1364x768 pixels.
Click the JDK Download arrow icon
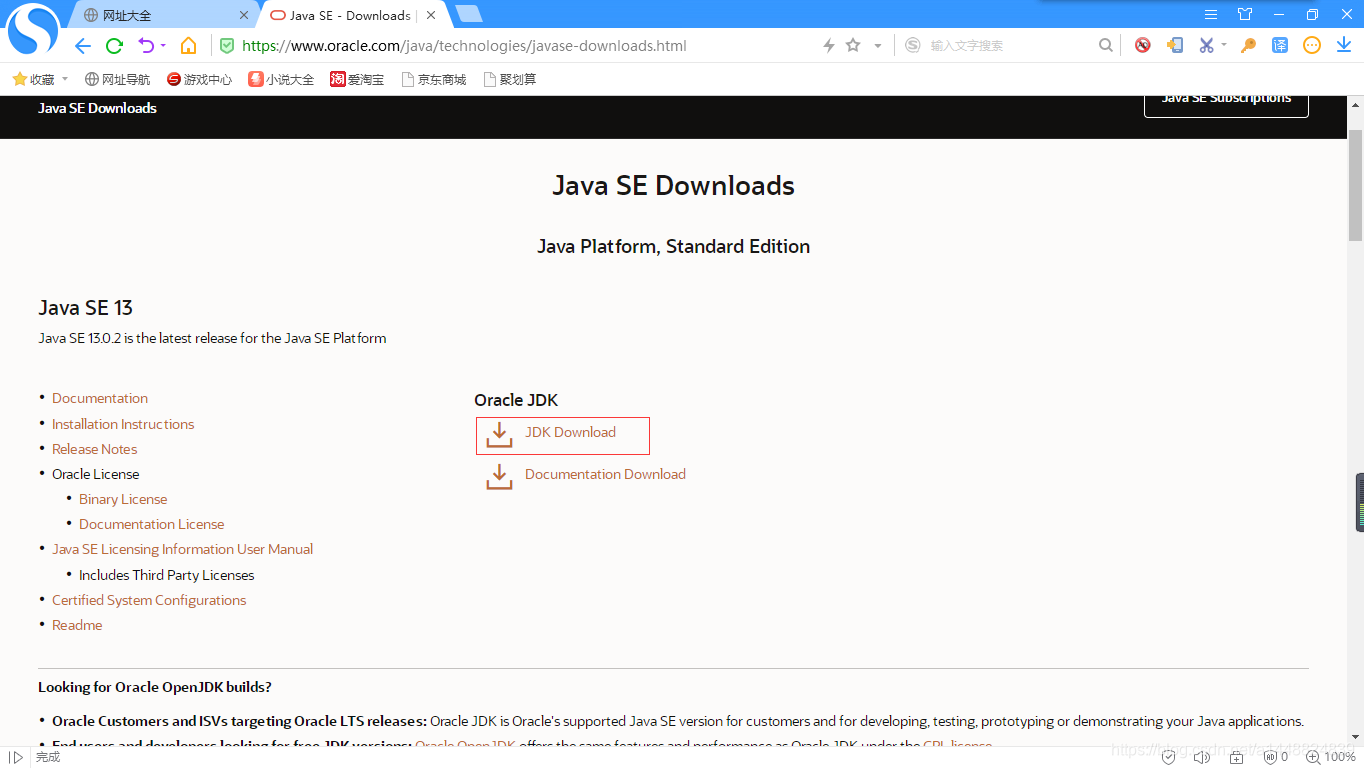pos(499,435)
